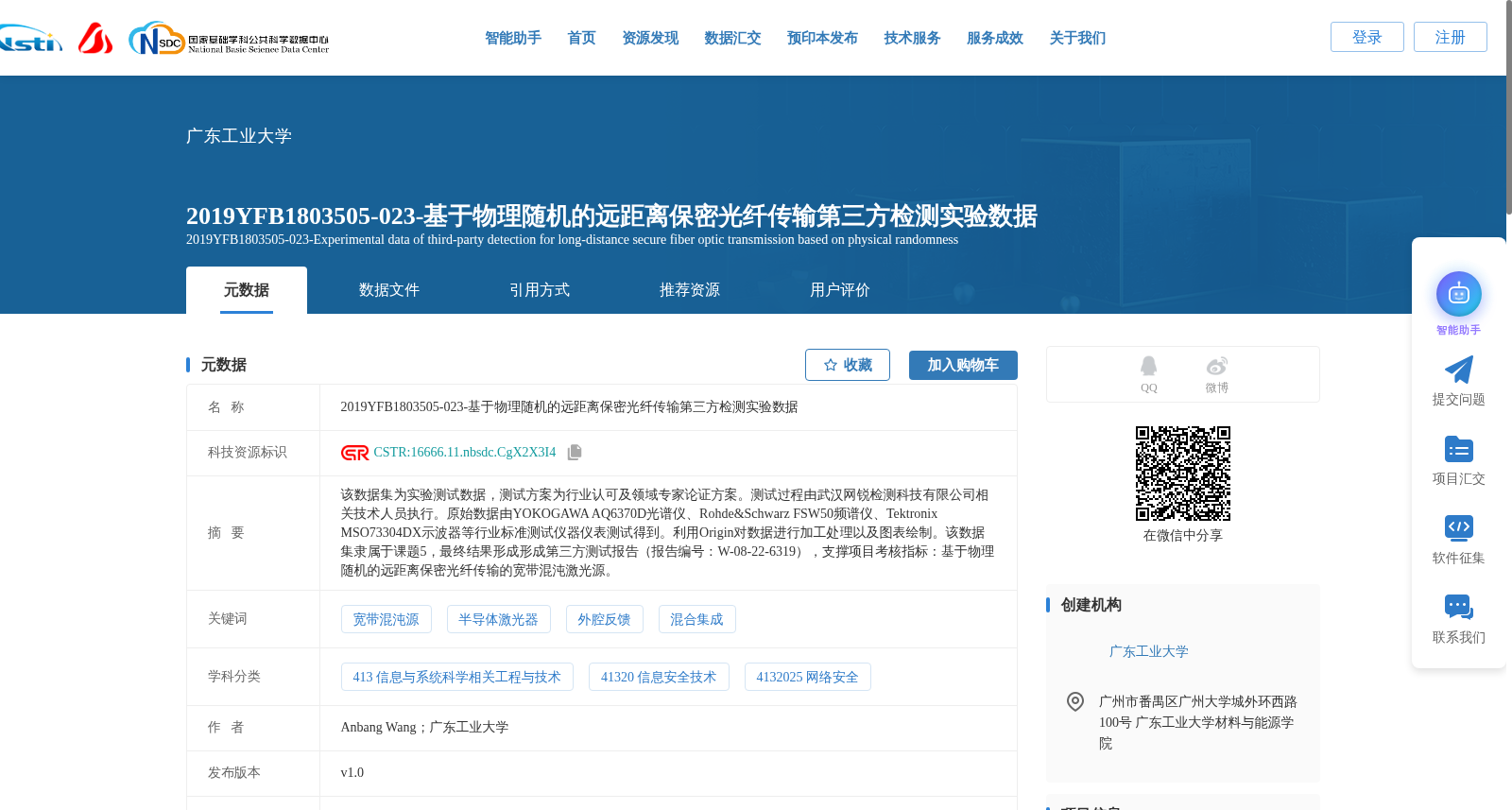Open the NSTI logo link
This screenshot has width=1512, height=810.
pos(30,39)
